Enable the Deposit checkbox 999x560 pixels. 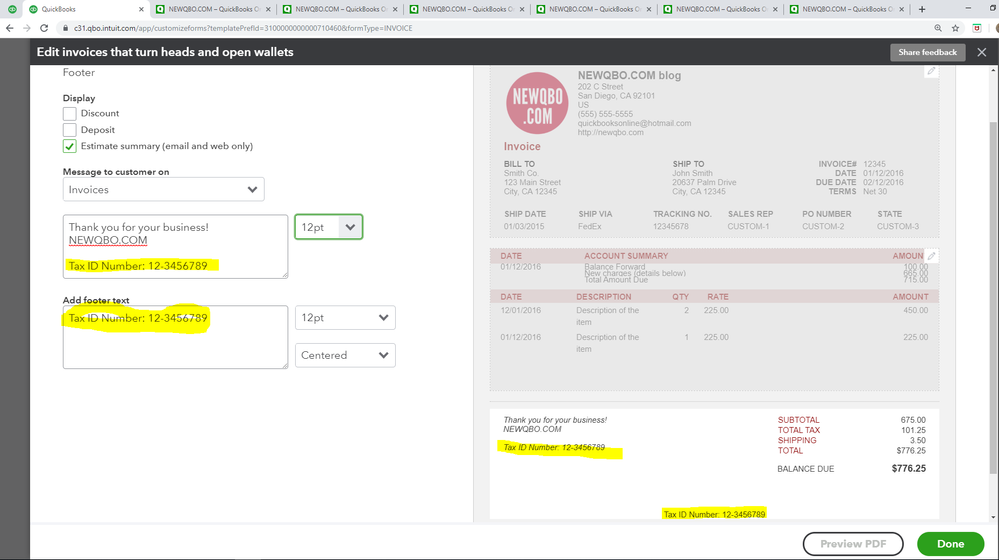(x=69, y=130)
